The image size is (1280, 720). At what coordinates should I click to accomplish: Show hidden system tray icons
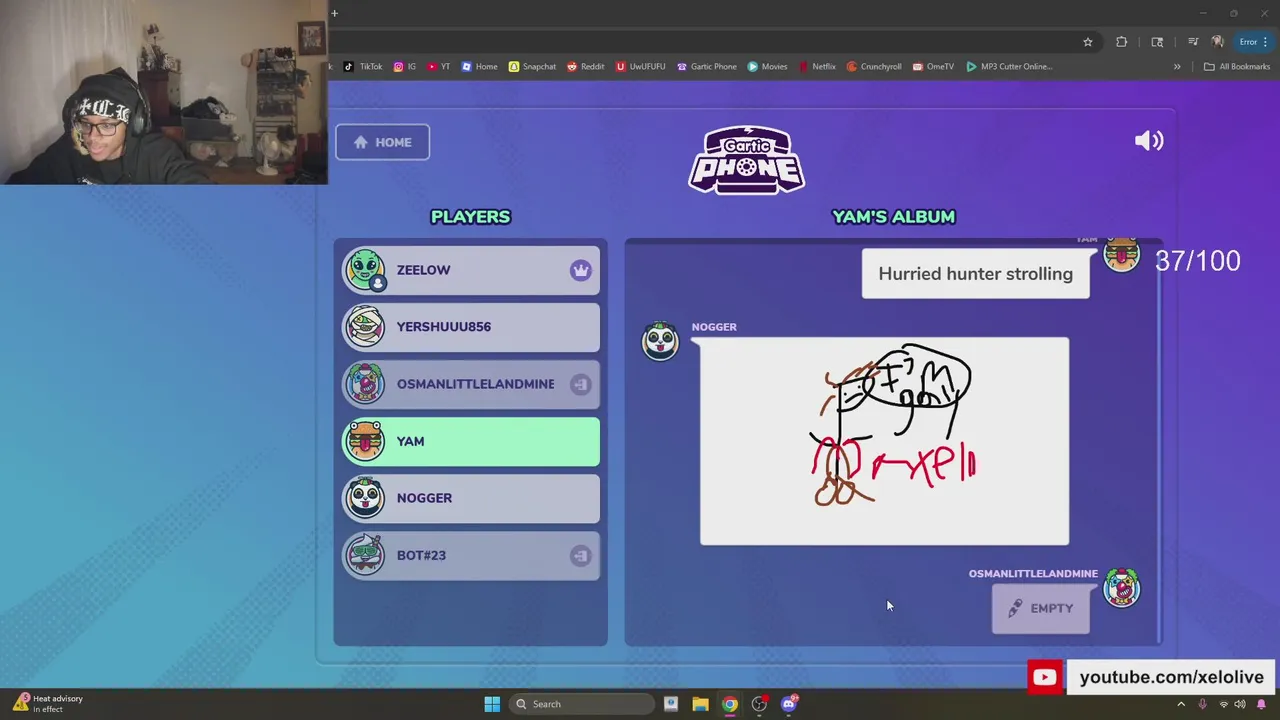coord(1181,704)
